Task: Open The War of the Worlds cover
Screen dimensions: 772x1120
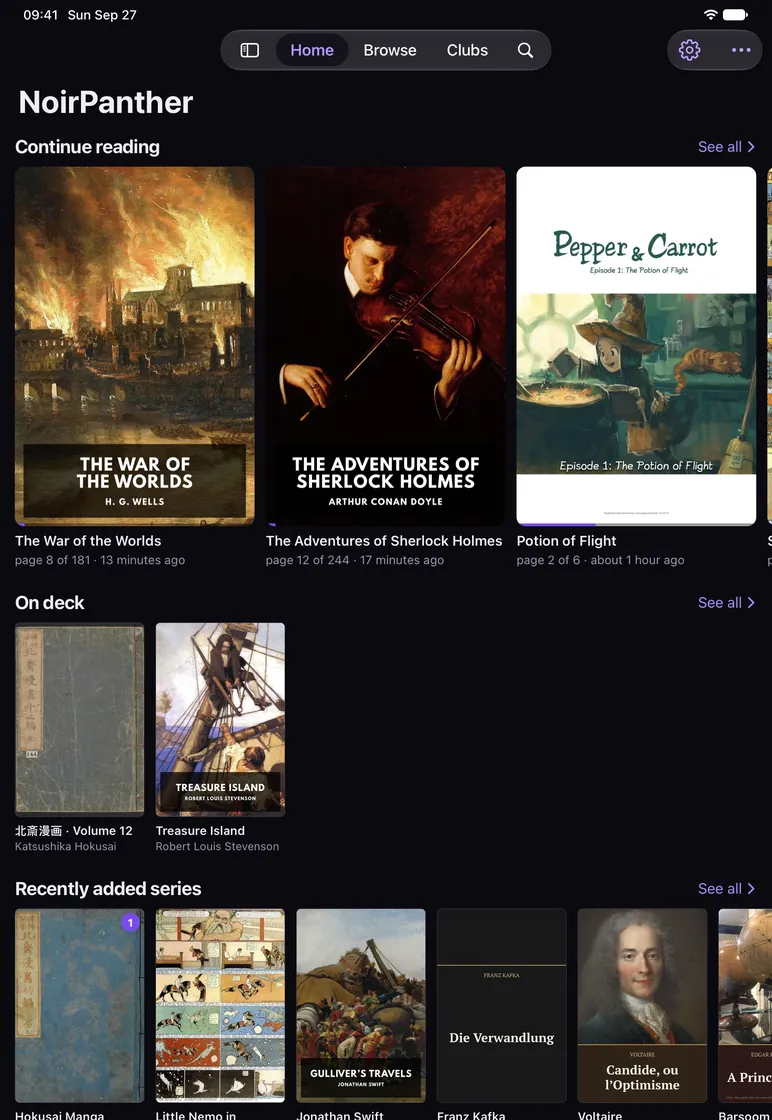Action: coord(134,346)
